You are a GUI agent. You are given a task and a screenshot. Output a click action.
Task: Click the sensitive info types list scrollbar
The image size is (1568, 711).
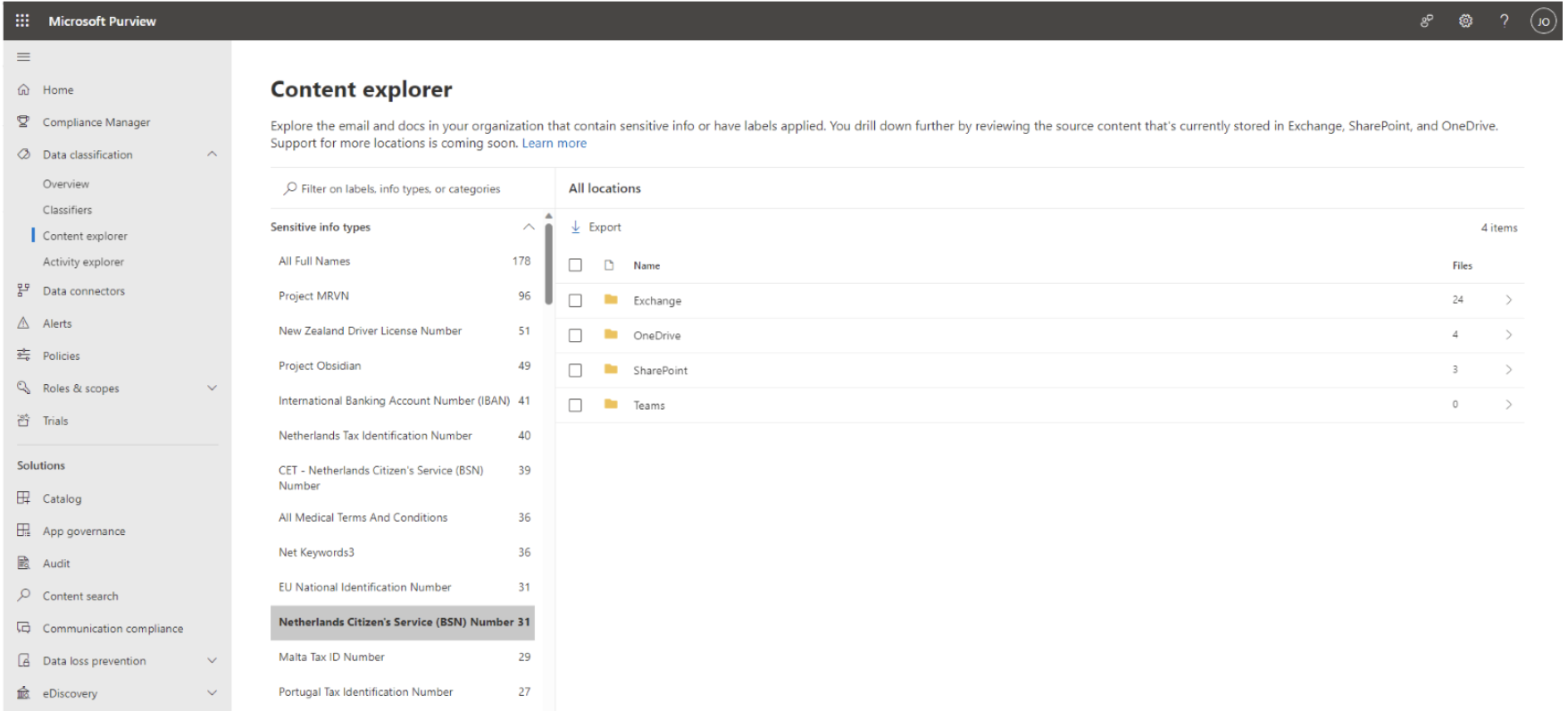click(x=548, y=263)
